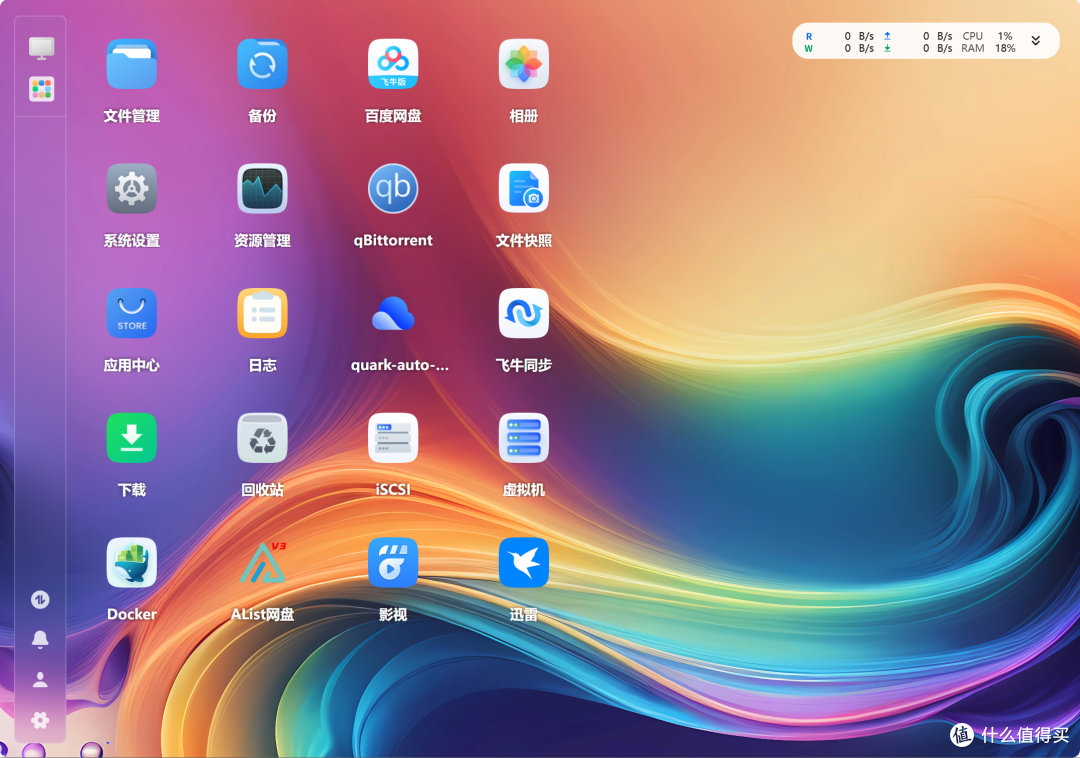The height and width of the screenshot is (758, 1080).
Task: Open the Docker app
Action: (x=132, y=562)
